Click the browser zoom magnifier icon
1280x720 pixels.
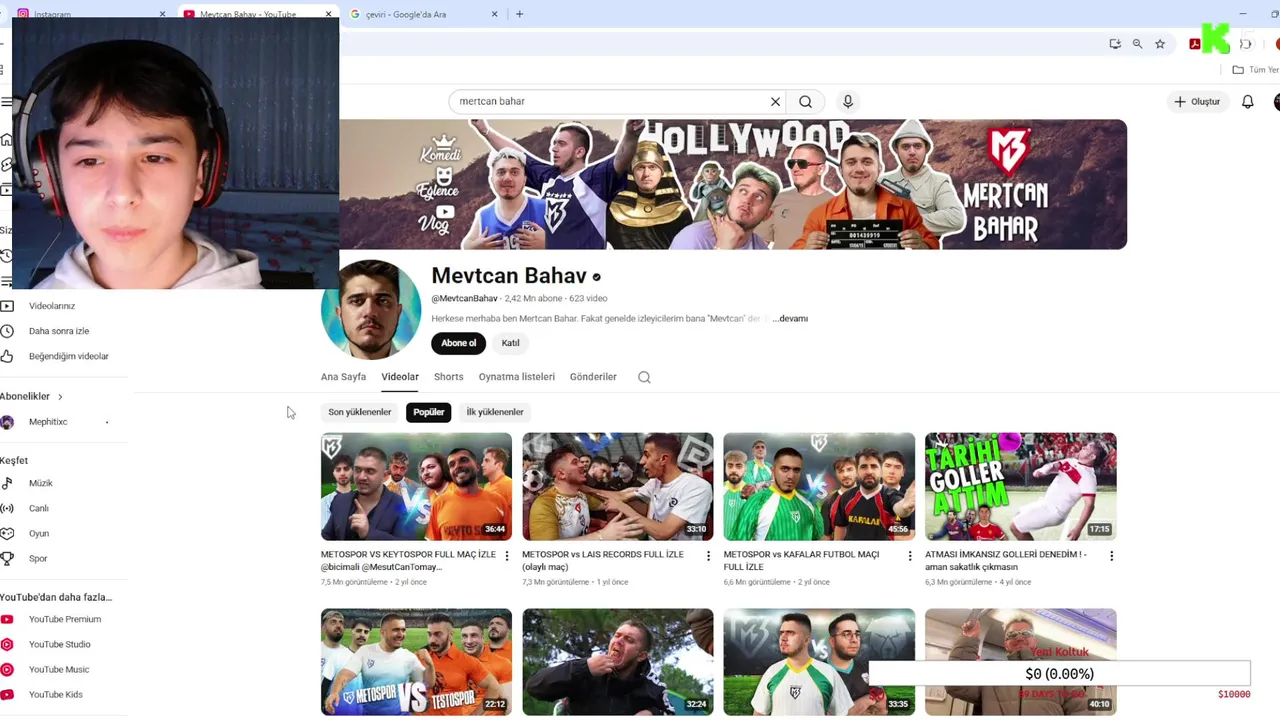(x=1137, y=44)
